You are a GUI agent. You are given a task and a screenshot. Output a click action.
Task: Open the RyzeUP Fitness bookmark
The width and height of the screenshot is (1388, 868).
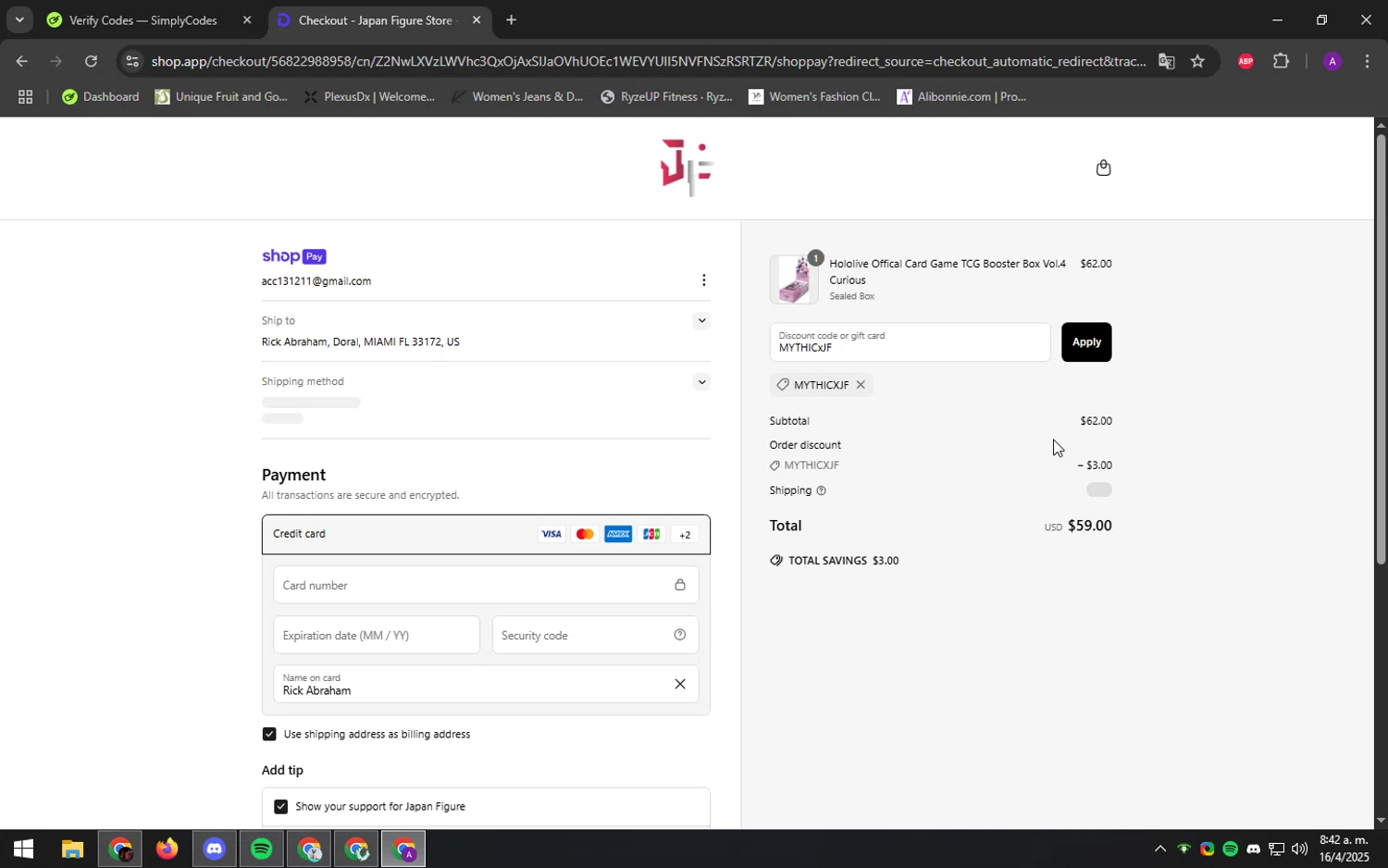(666, 97)
